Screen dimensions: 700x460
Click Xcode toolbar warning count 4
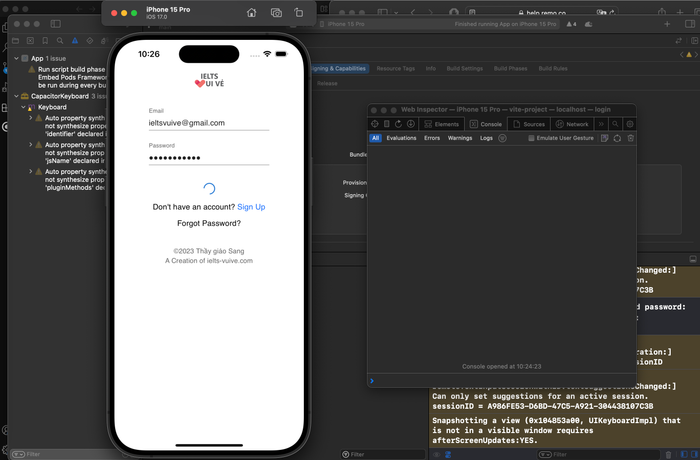(x=572, y=24)
